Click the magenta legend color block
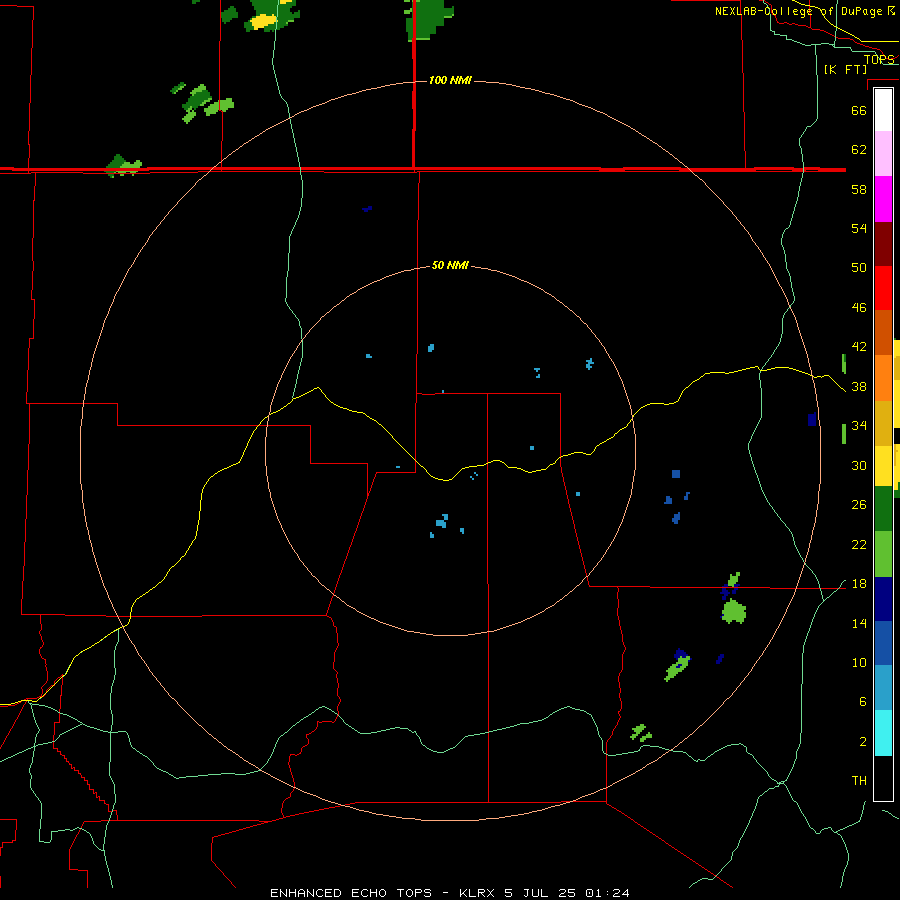The width and height of the screenshot is (900, 900). 883,199
